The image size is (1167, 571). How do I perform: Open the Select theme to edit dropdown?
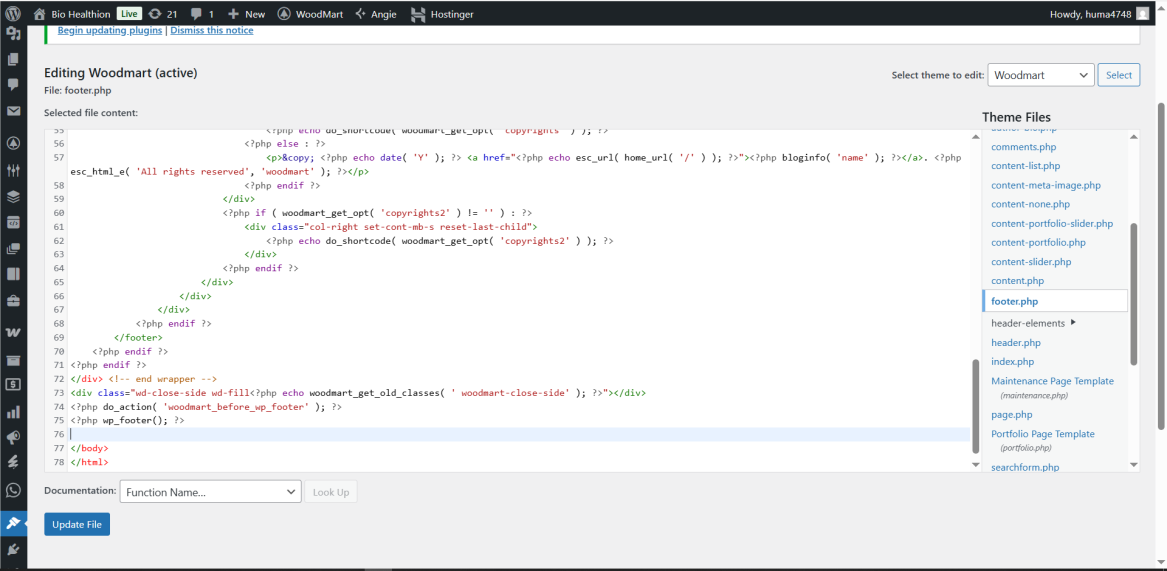[x=1040, y=75]
